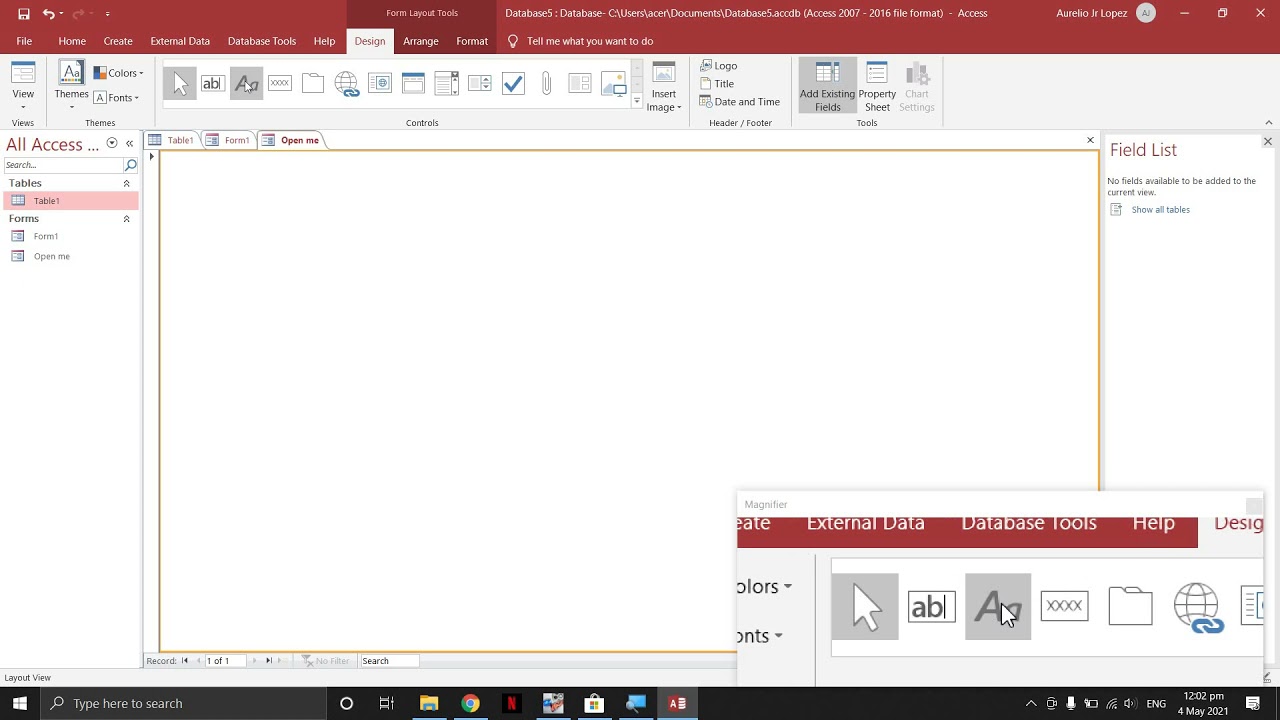
Task: Switch to the Format tab
Action: click(x=472, y=41)
